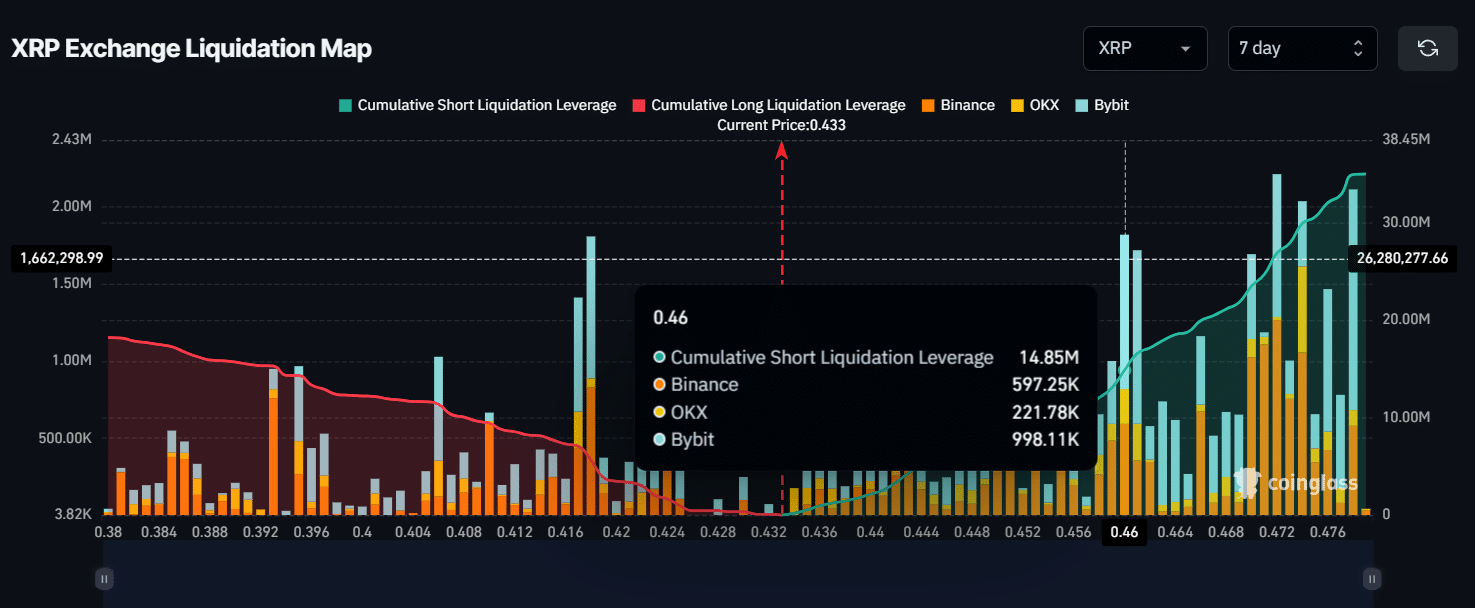Screen dimensions: 1475x608
Task: Open the 7 day timeframe selector
Action: coord(1302,48)
